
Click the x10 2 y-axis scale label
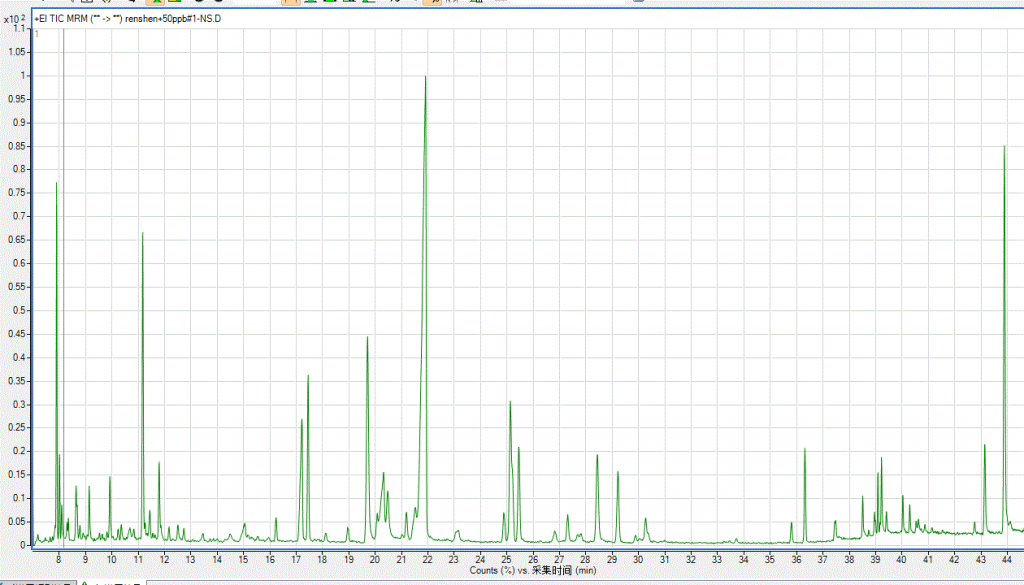tap(14, 19)
